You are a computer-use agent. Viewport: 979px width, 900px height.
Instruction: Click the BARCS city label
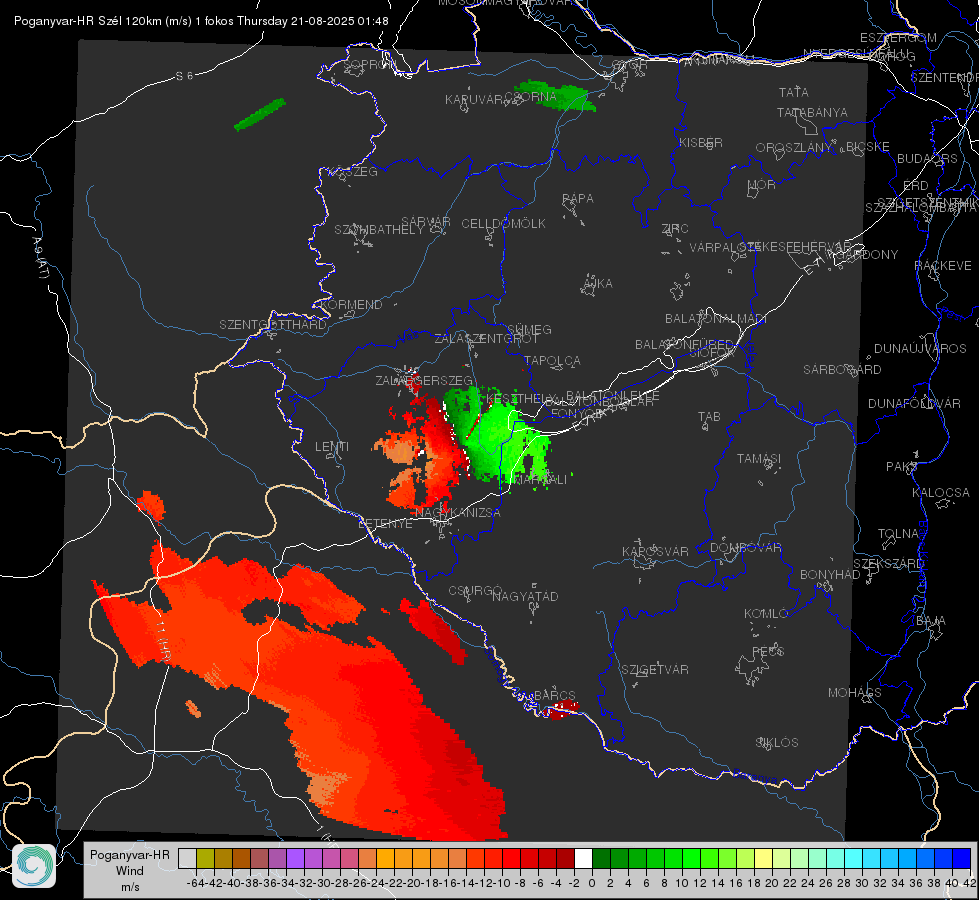pos(554,696)
